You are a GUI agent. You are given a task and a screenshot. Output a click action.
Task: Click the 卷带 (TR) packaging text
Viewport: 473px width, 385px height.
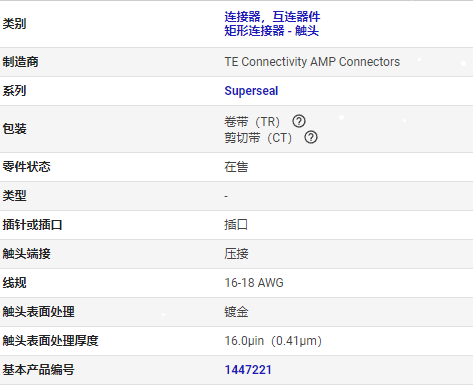pyautogui.click(x=252, y=122)
